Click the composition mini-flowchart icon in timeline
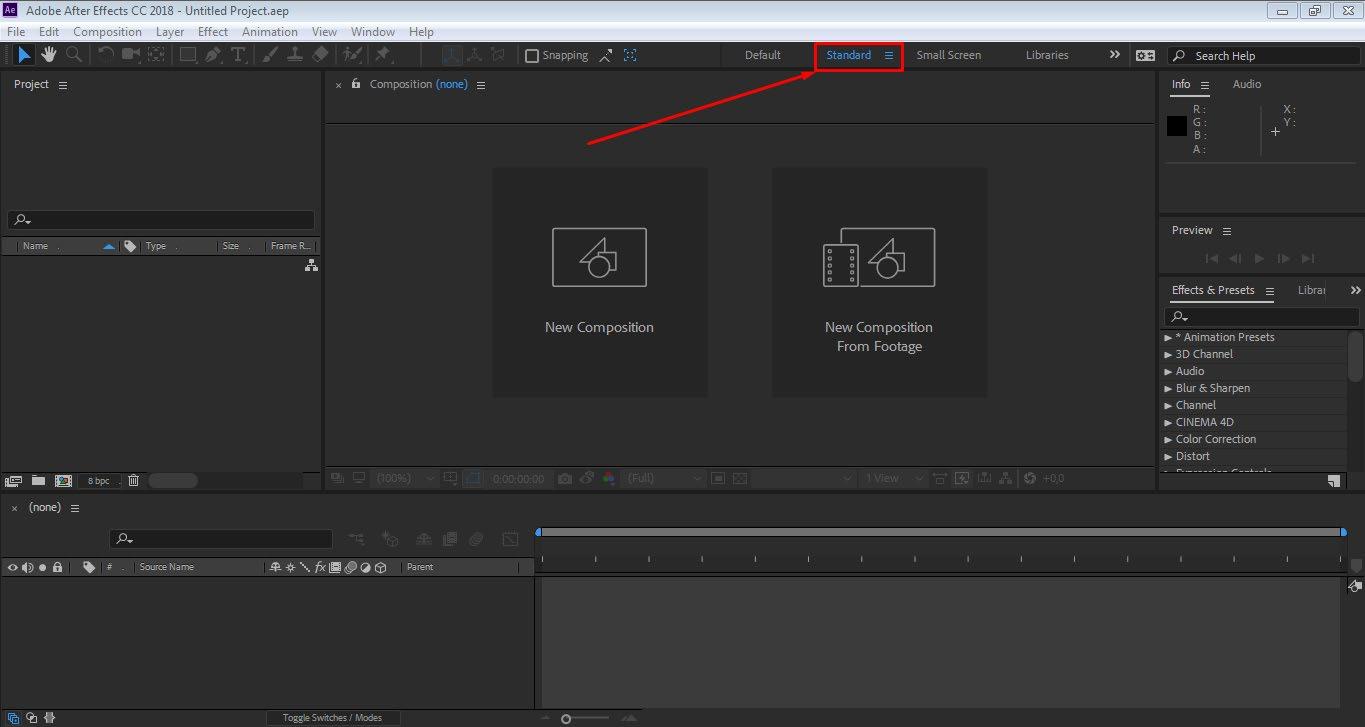The height and width of the screenshot is (727, 1365). [x=356, y=539]
